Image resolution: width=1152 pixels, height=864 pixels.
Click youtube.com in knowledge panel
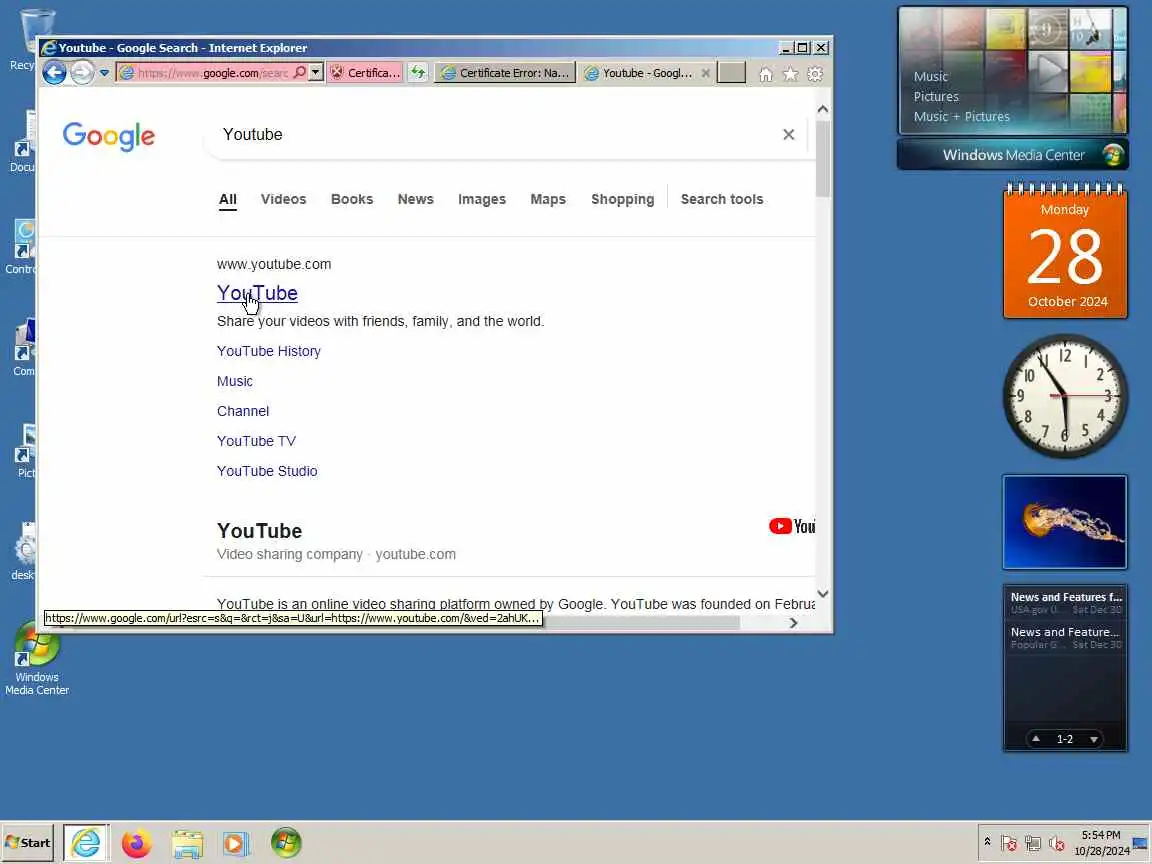click(416, 554)
